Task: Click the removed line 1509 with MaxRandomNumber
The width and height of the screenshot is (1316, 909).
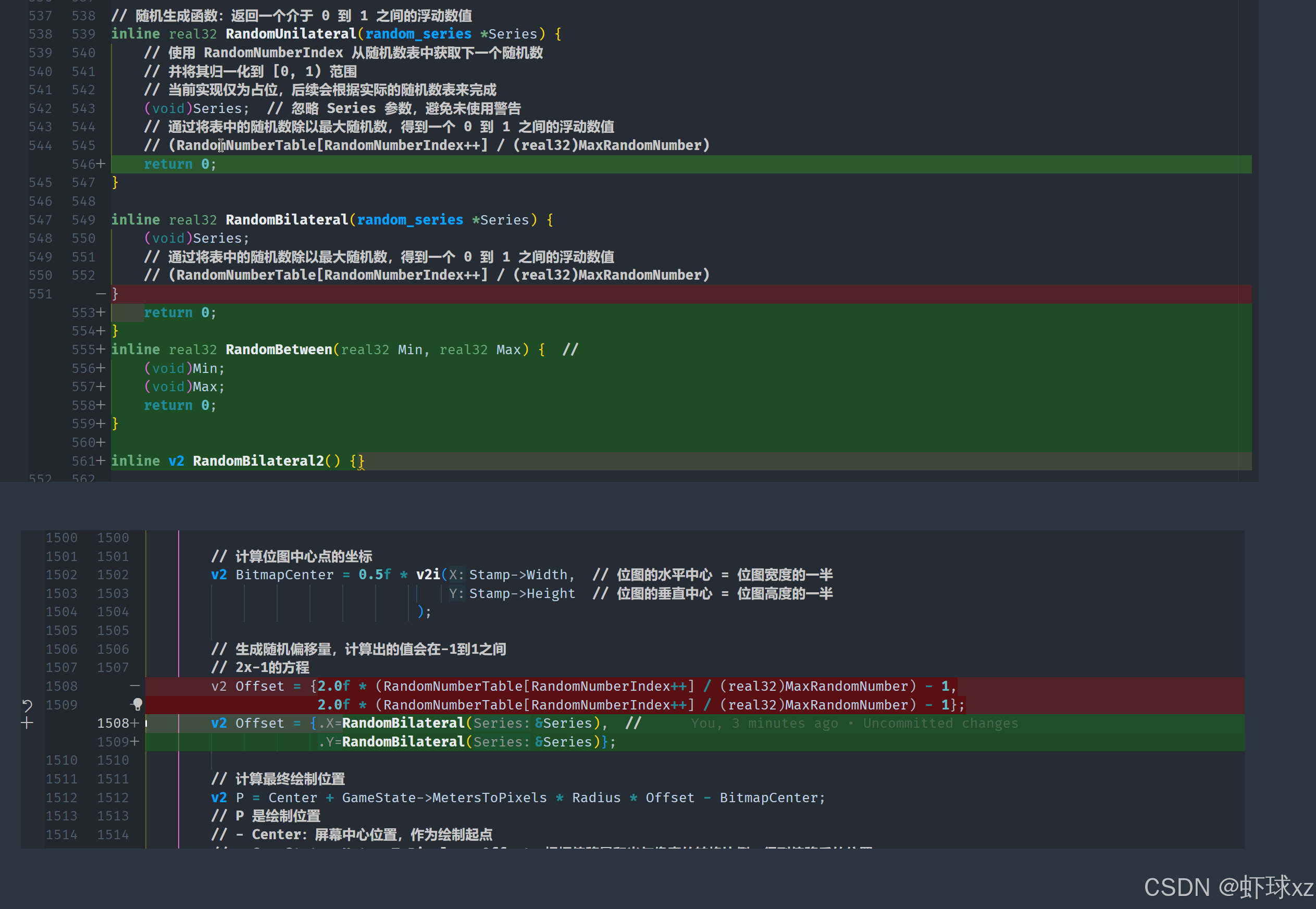Action: point(695,705)
